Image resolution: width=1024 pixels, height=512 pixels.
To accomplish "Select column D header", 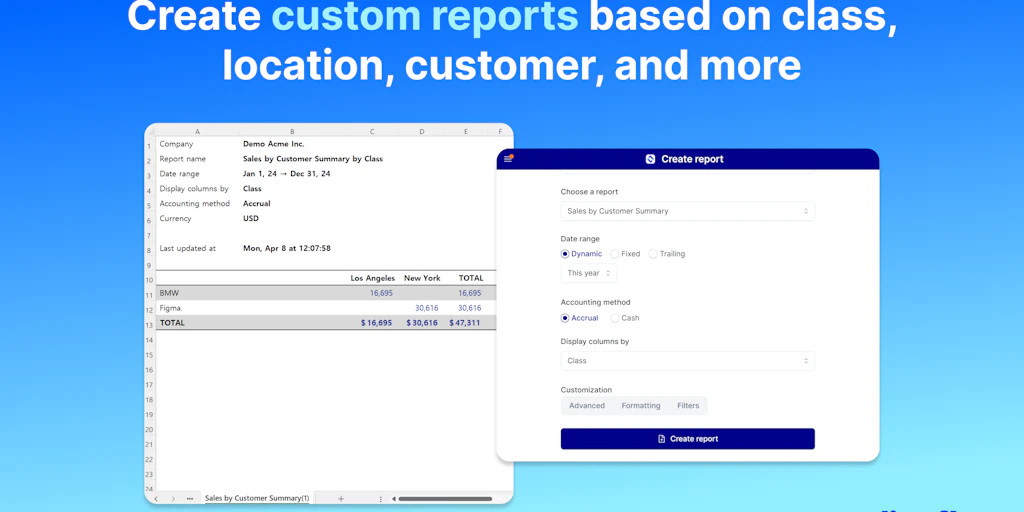I will (x=422, y=131).
